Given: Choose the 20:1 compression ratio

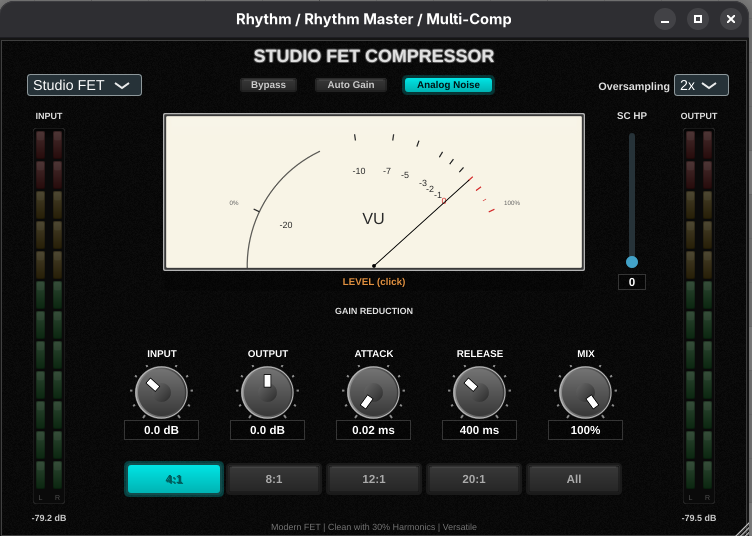Looking at the screenshot, I should (x=474, y=479).
